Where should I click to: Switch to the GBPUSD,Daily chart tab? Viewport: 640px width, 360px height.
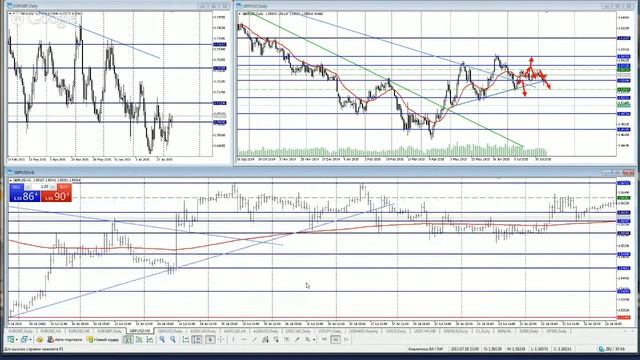point(170,331)
